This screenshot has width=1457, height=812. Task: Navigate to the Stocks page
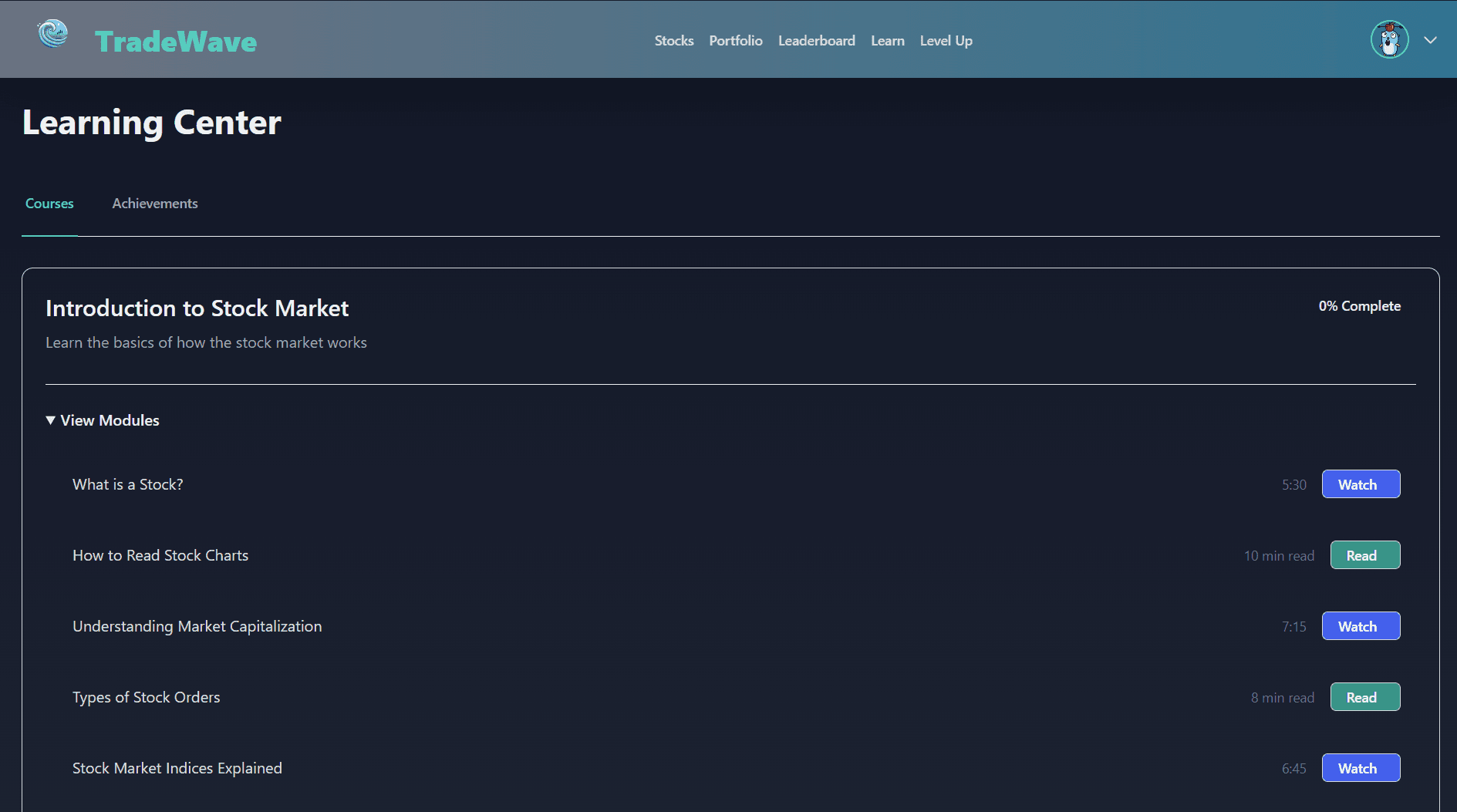click(673, 40)
